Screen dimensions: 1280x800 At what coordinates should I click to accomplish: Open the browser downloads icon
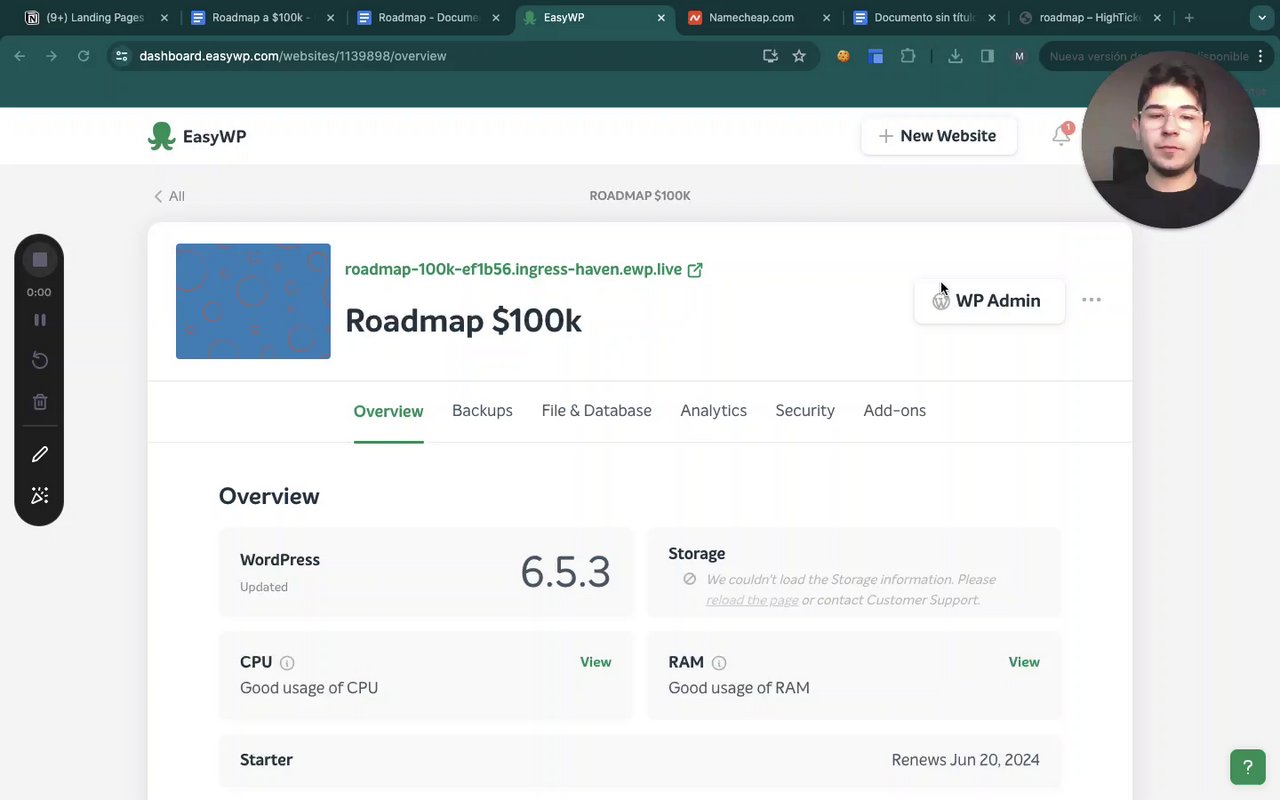click(955, 56)
